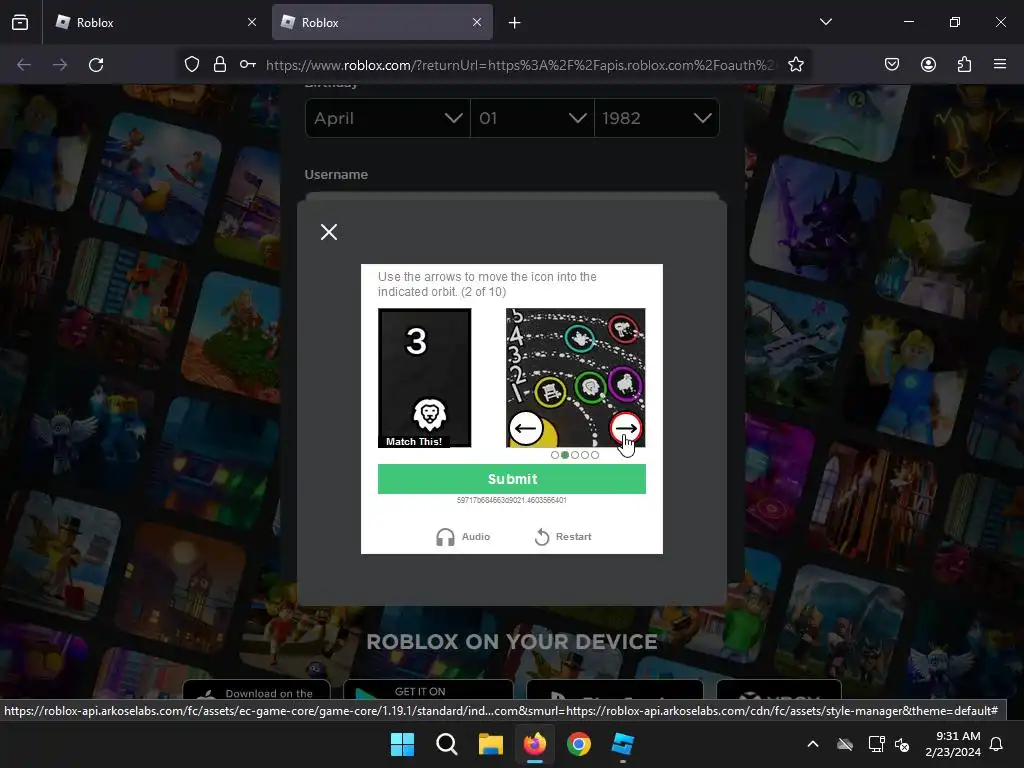Image resolution: width=1024 pixels, height=768 pixels.
Task: Open the birthday year dropdown showing 1982
Action: point(657,118)
